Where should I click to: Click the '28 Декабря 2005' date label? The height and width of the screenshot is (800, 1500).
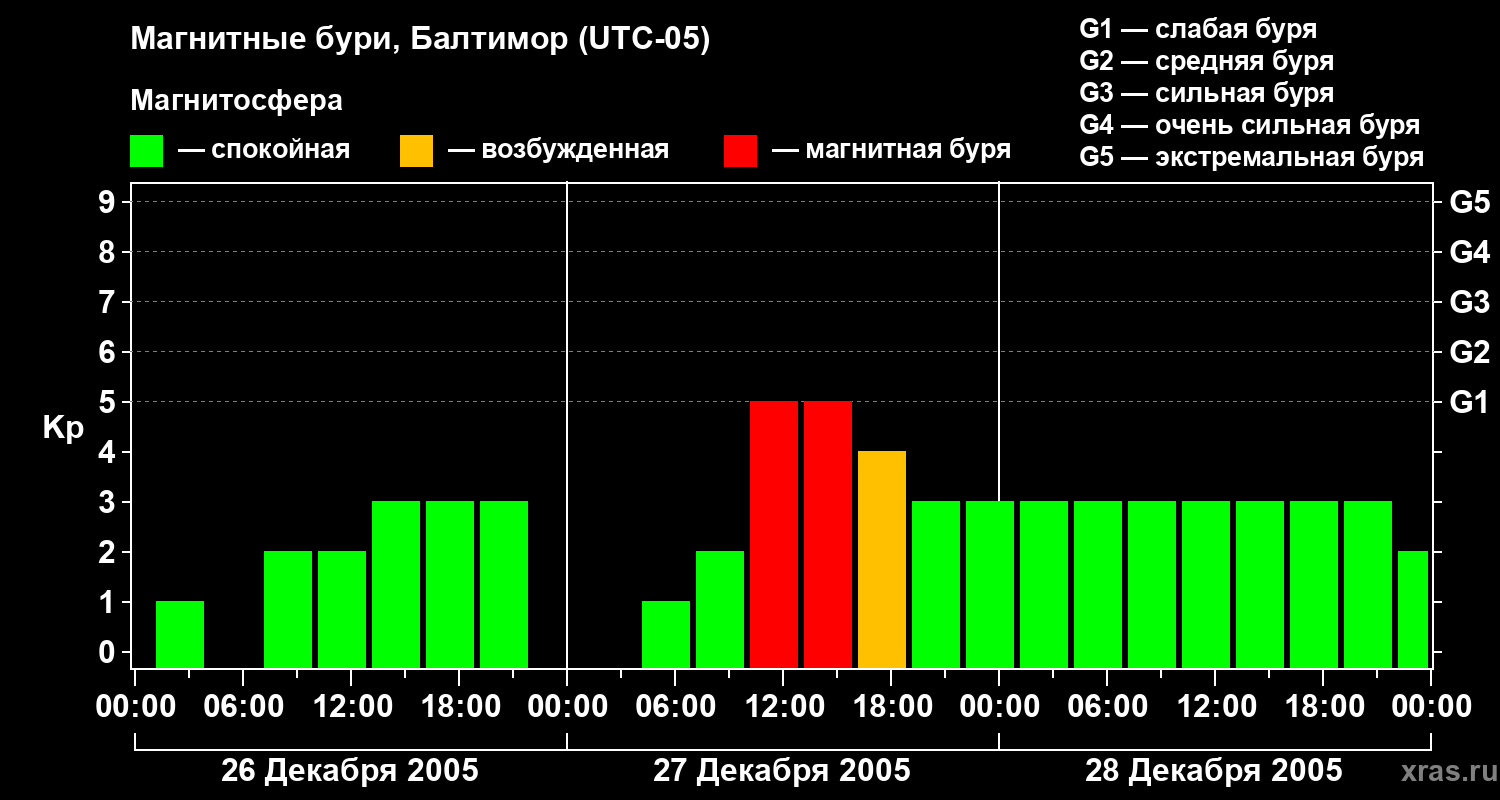1214,771
